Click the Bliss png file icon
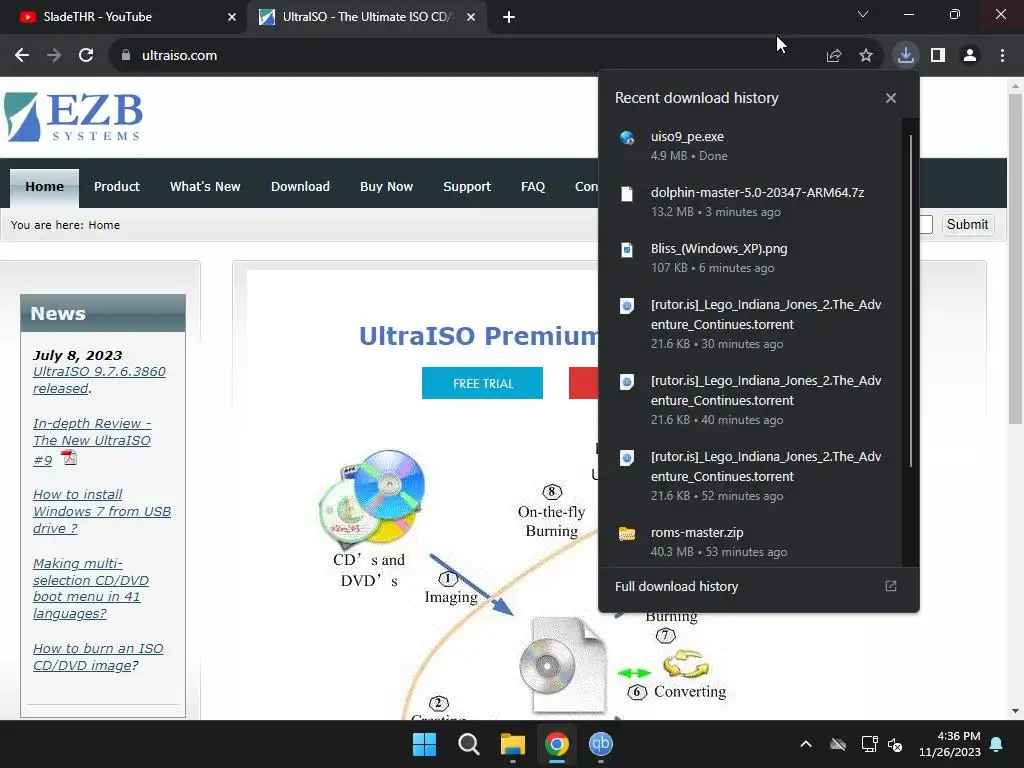The image size is (1024, 768). (x=627, y=249)
